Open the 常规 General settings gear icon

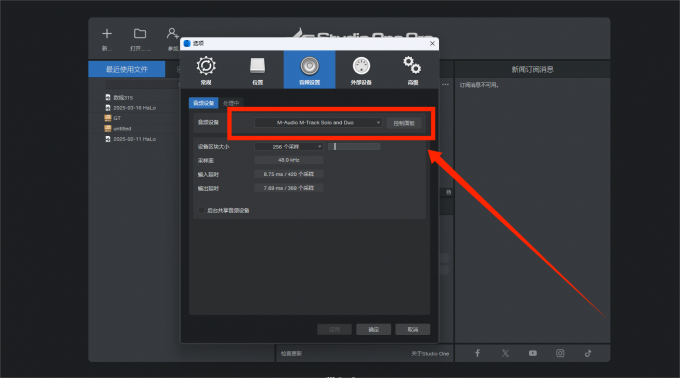(x=206, y=66)
